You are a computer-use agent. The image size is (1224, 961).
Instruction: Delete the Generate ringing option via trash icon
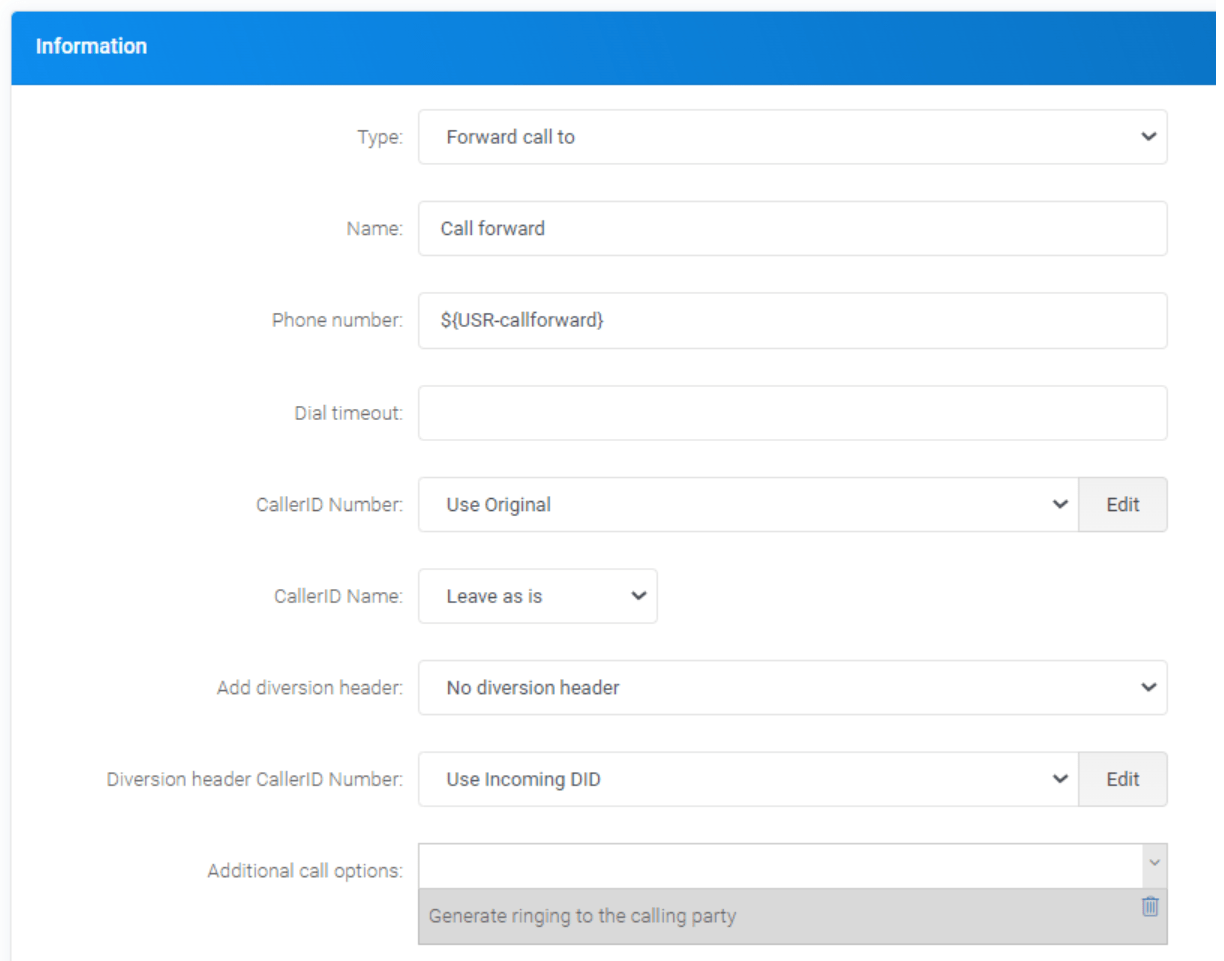click(1150, 906)
